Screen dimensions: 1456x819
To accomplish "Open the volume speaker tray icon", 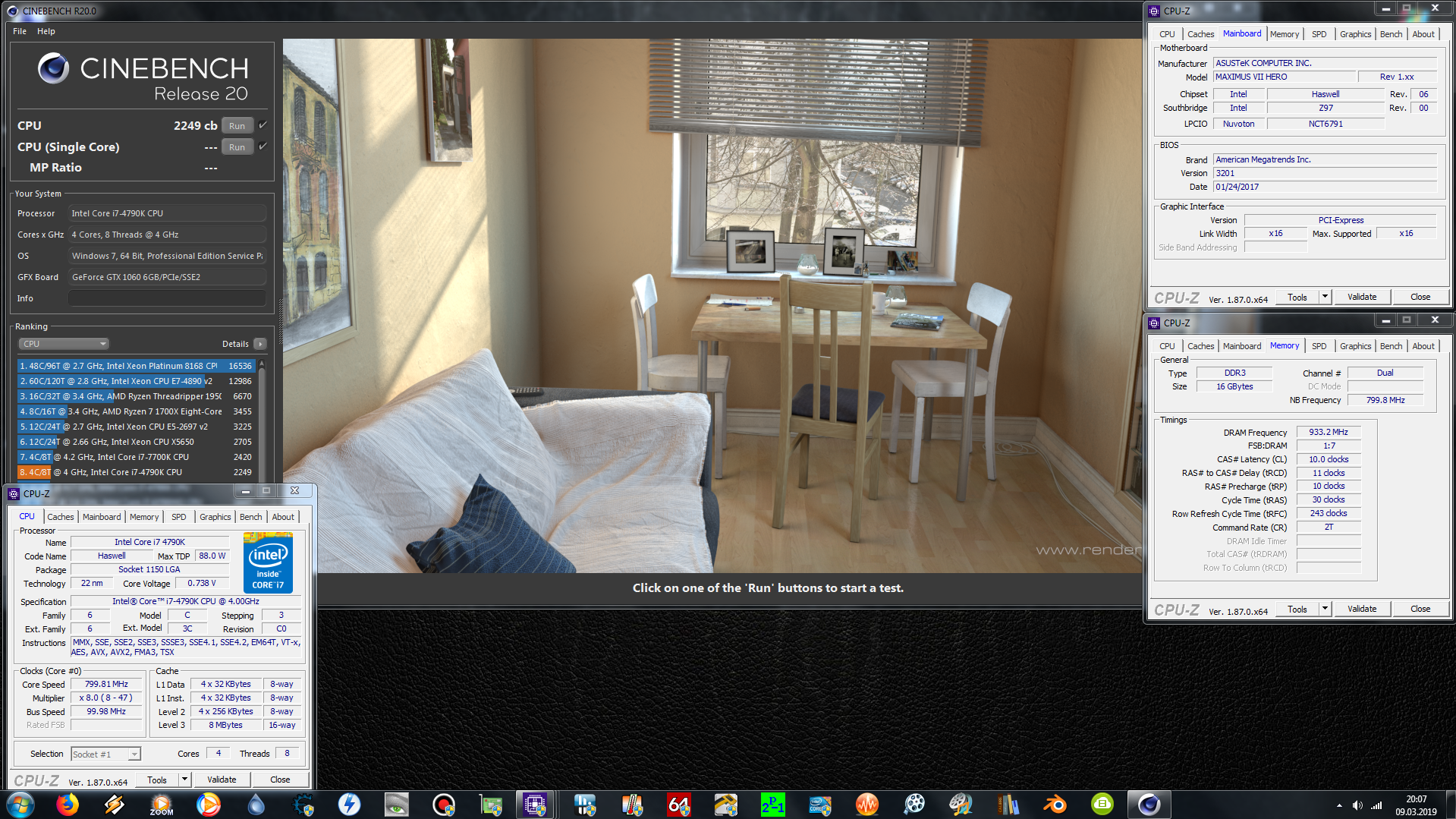I will [x=1357, y=805].
